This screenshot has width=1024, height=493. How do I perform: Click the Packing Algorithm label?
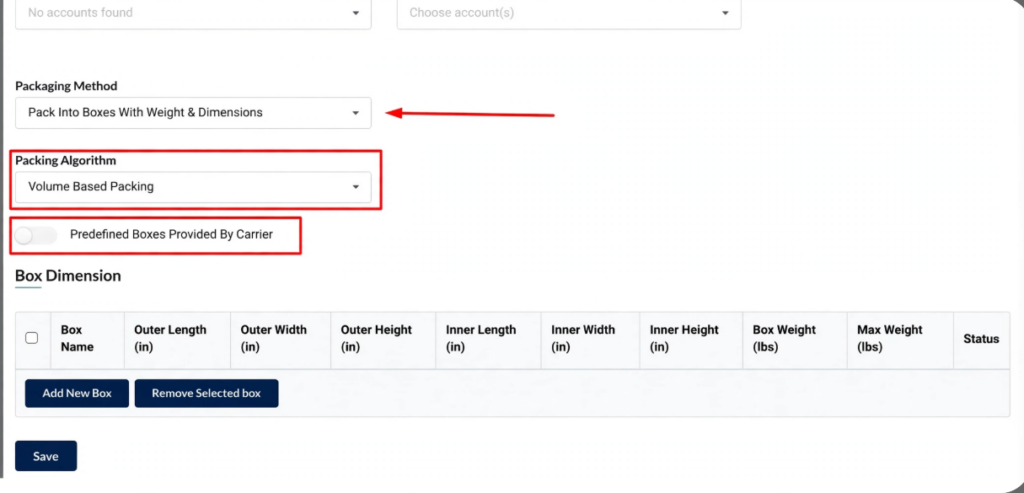(x=65, y=161)
